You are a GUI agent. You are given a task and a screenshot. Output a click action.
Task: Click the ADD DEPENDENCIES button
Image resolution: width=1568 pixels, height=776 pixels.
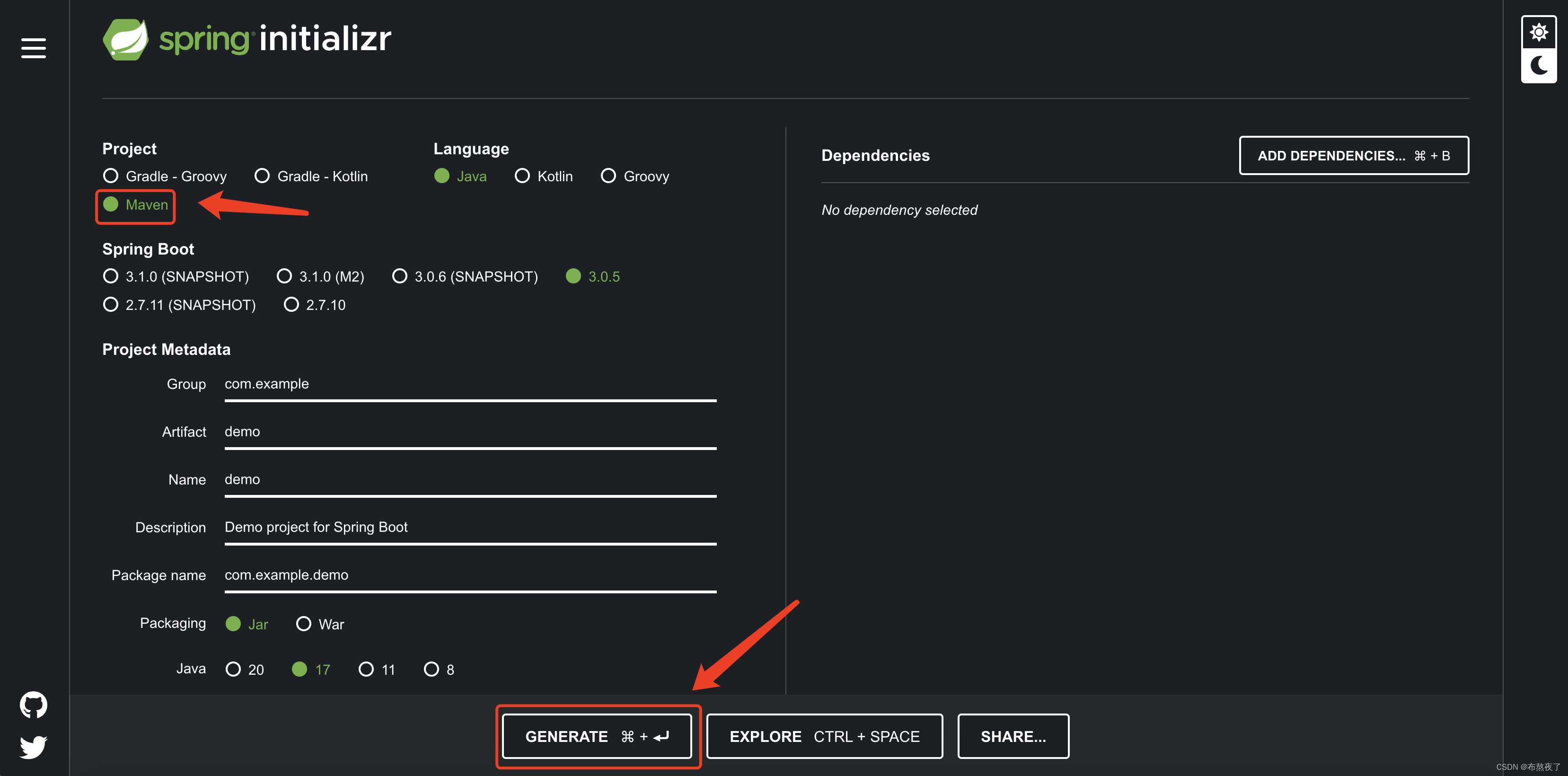tap(1354, 156)
